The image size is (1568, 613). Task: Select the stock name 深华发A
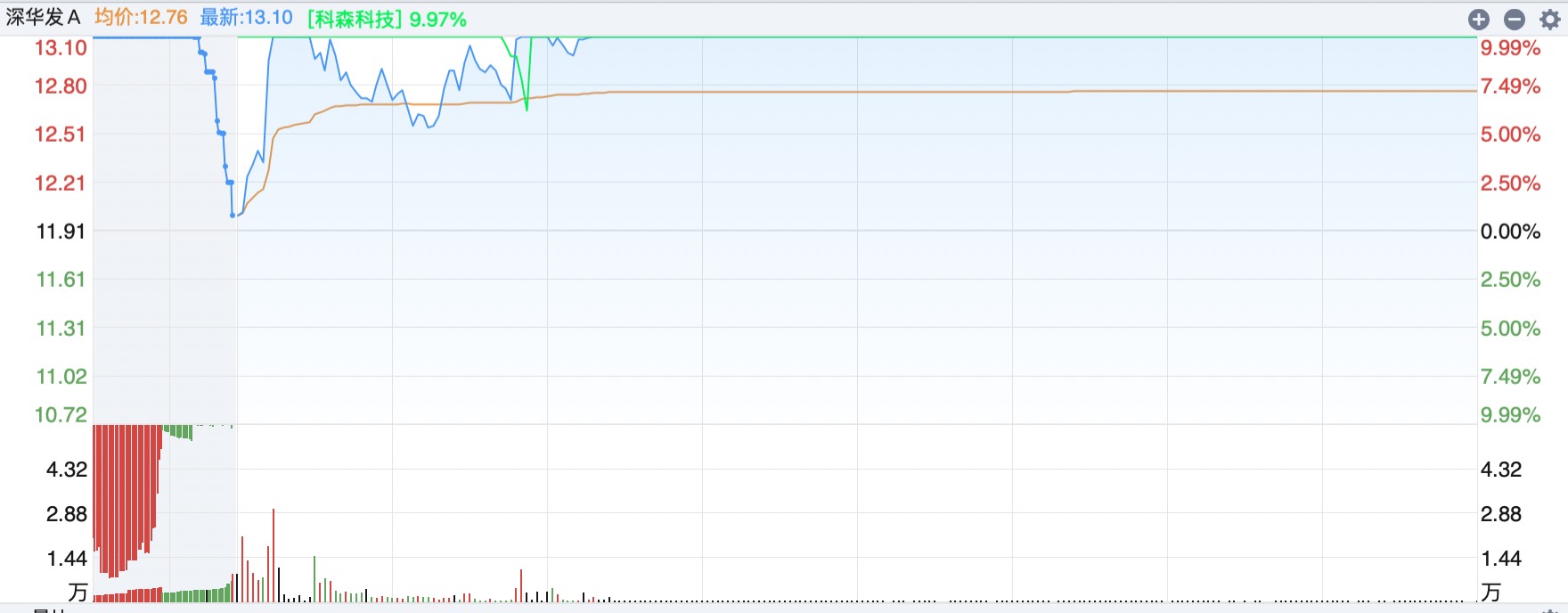coord(43,18)
